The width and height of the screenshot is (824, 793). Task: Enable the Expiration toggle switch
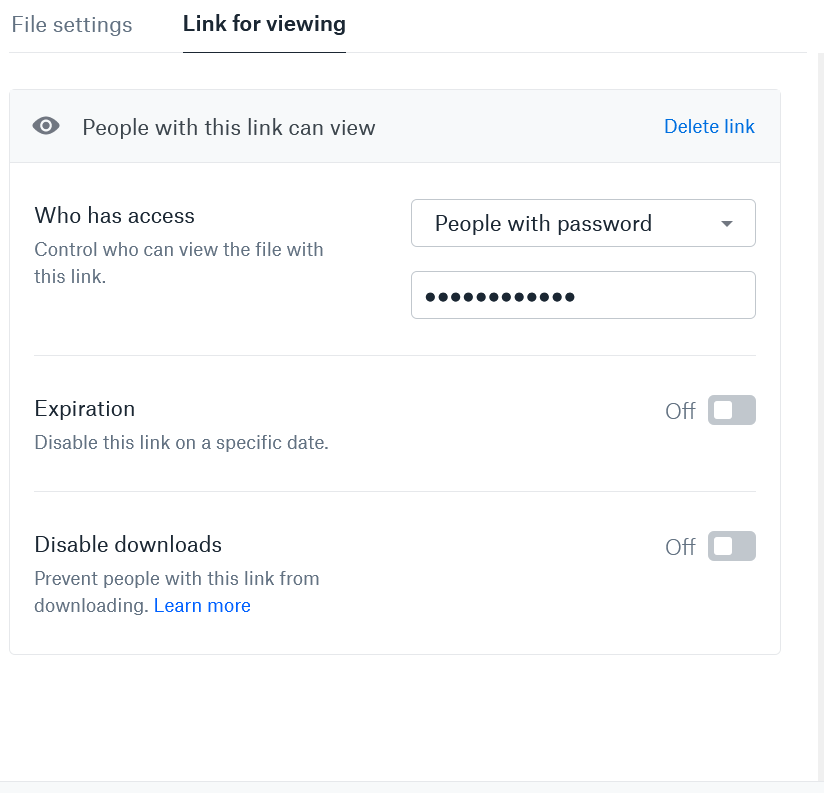731,410
